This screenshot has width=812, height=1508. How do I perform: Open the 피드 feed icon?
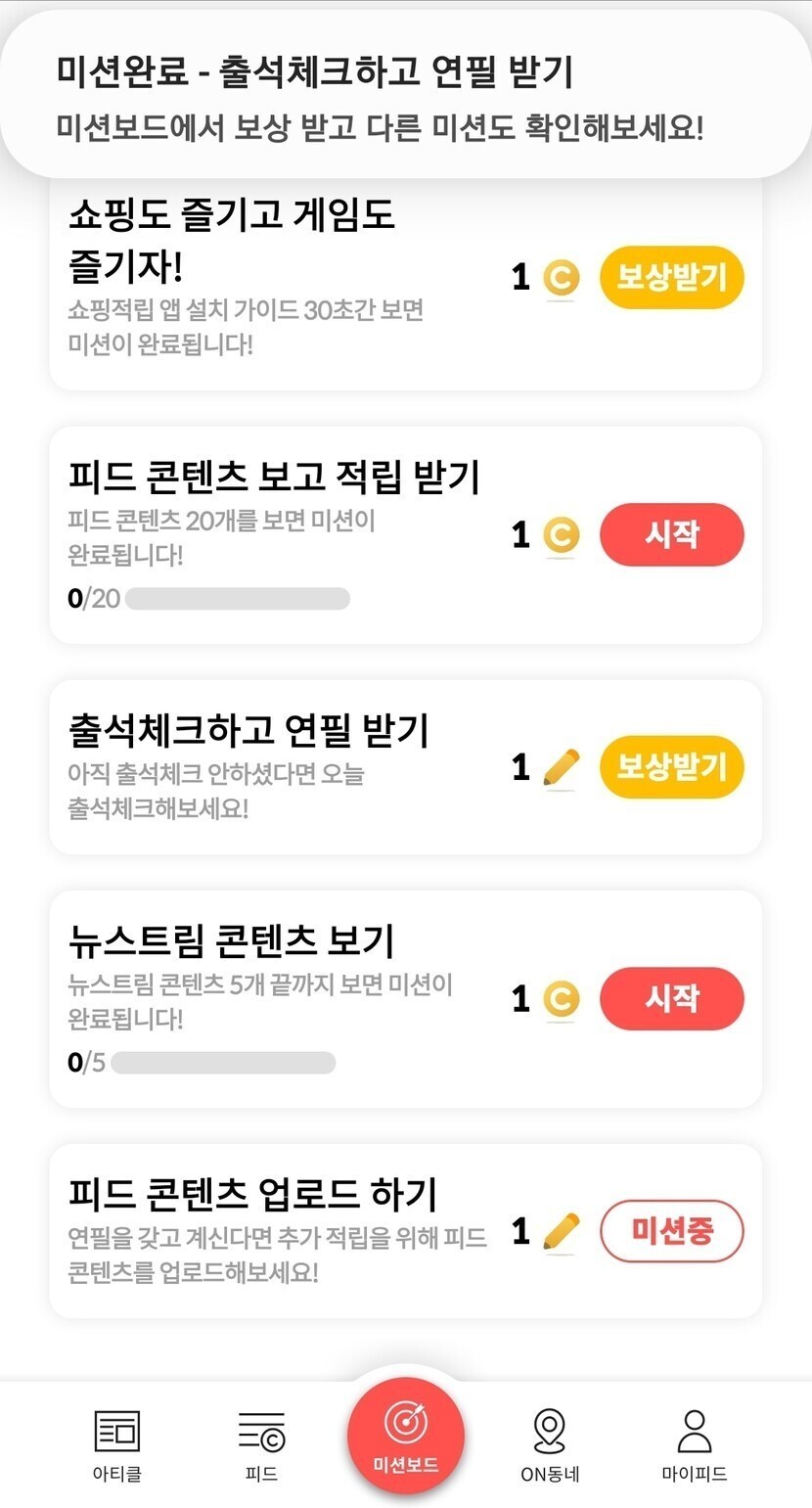click(x=261, y=1432)
